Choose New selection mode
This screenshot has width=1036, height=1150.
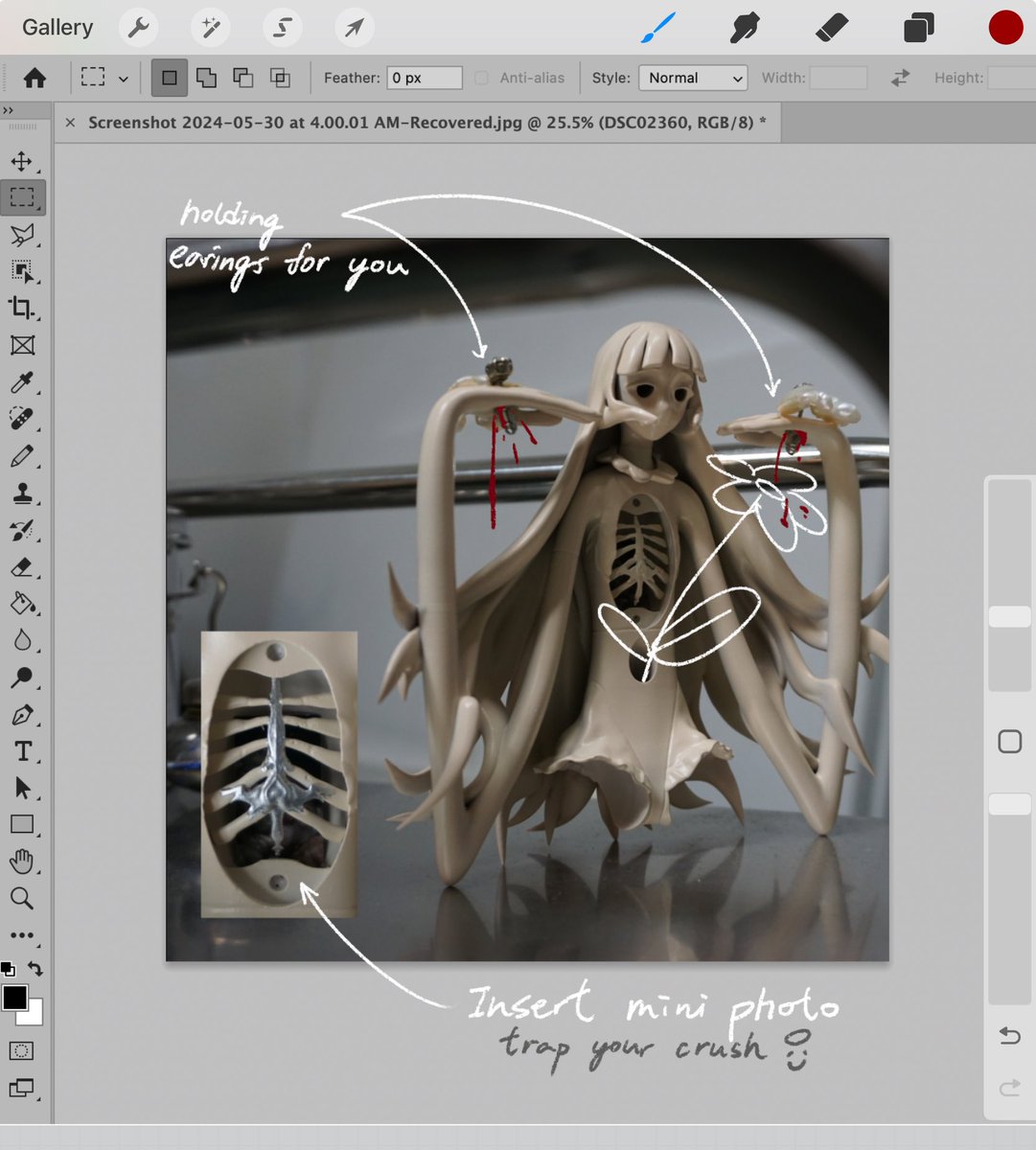point(170,78)
